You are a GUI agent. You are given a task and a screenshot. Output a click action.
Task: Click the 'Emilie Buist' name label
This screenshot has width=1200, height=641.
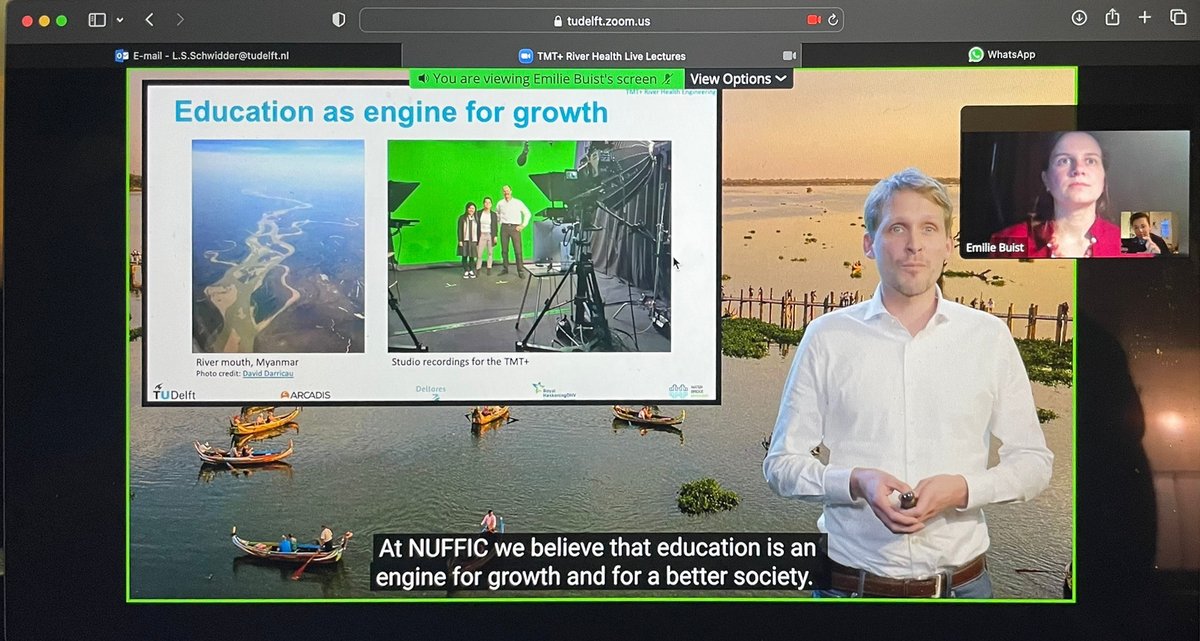pyautogui.click(x=996, y=247)
